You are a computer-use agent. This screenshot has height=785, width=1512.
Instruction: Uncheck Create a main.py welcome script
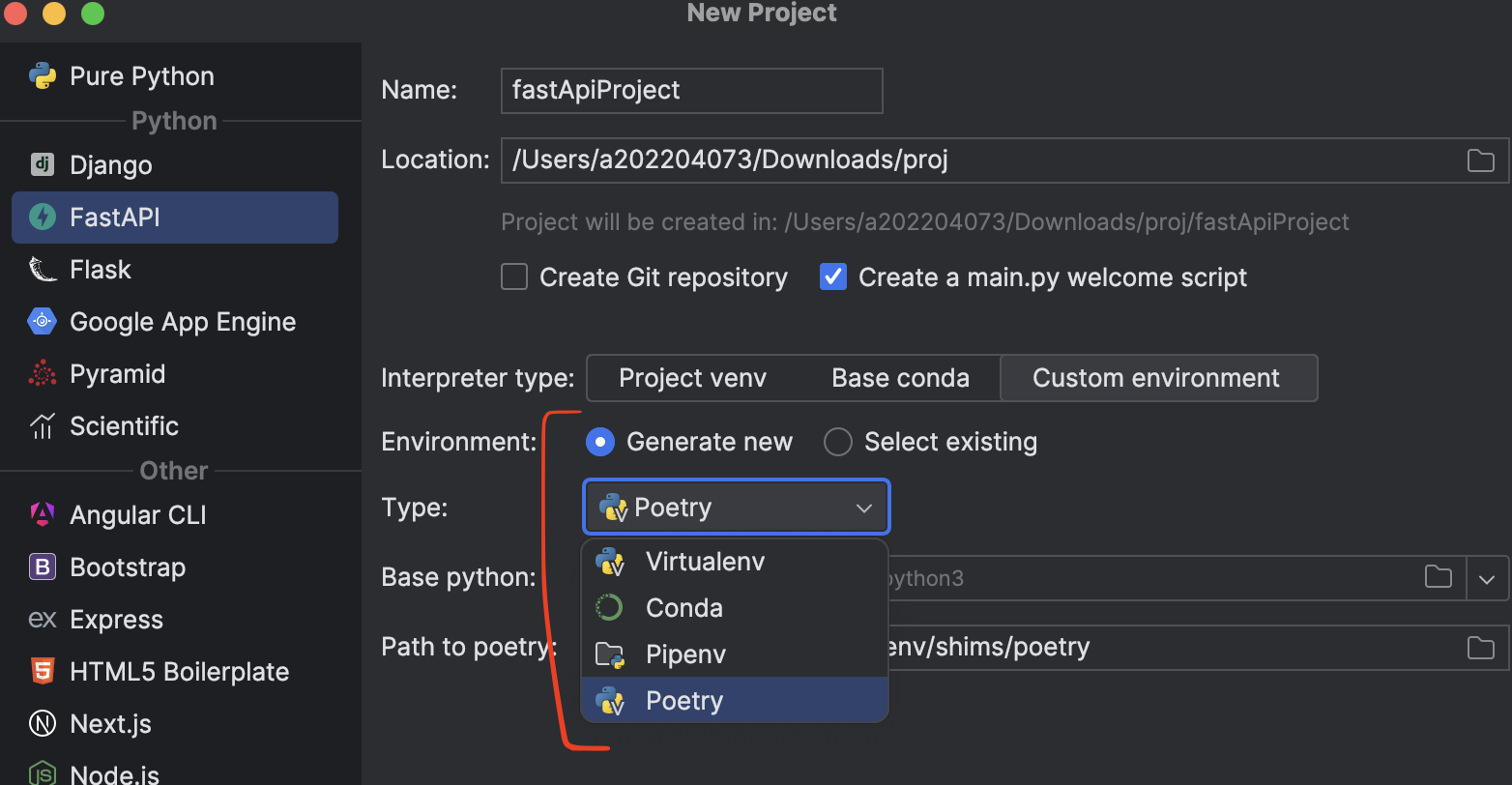[x=833, y=277]
